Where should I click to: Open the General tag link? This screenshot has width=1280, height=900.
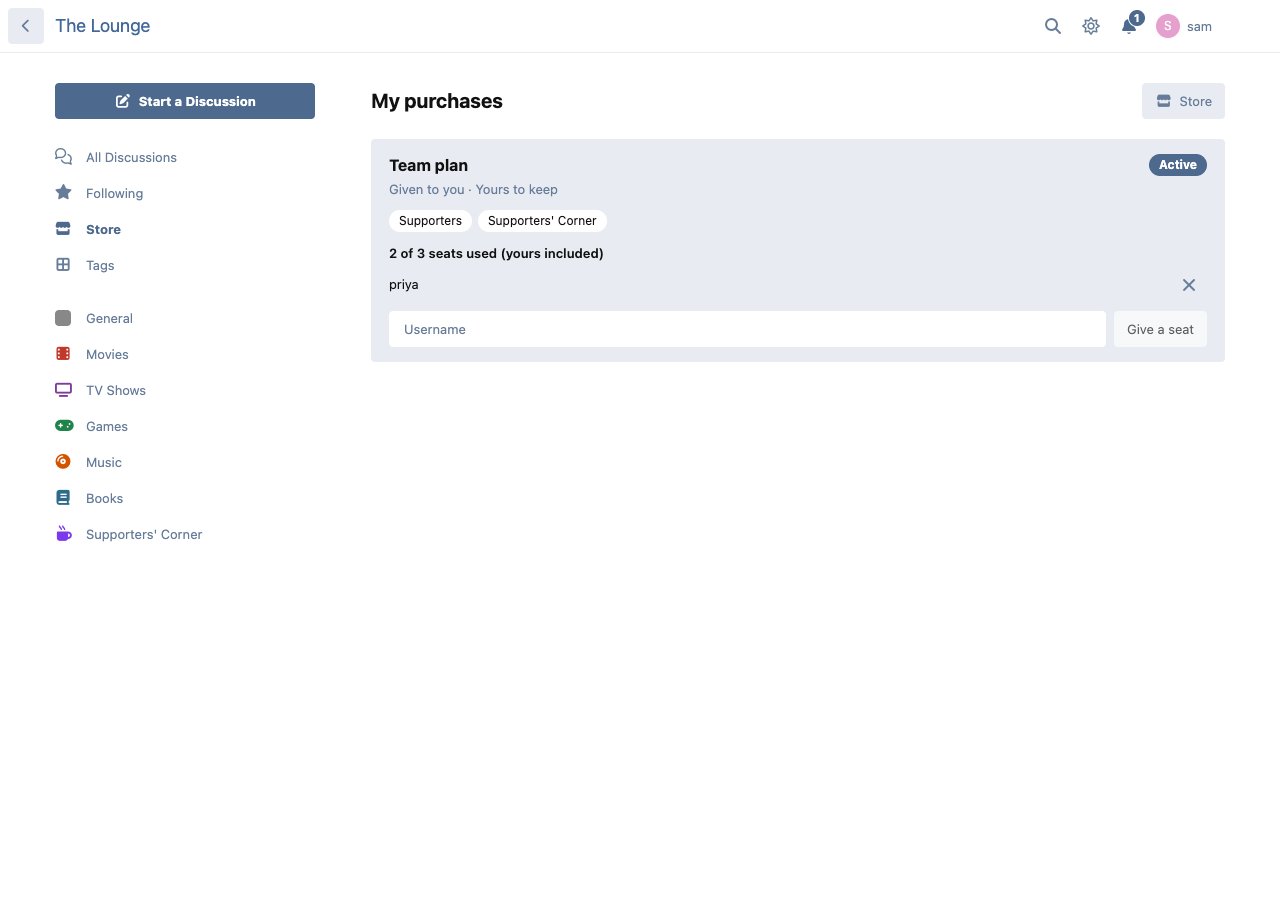coord(109,318)
